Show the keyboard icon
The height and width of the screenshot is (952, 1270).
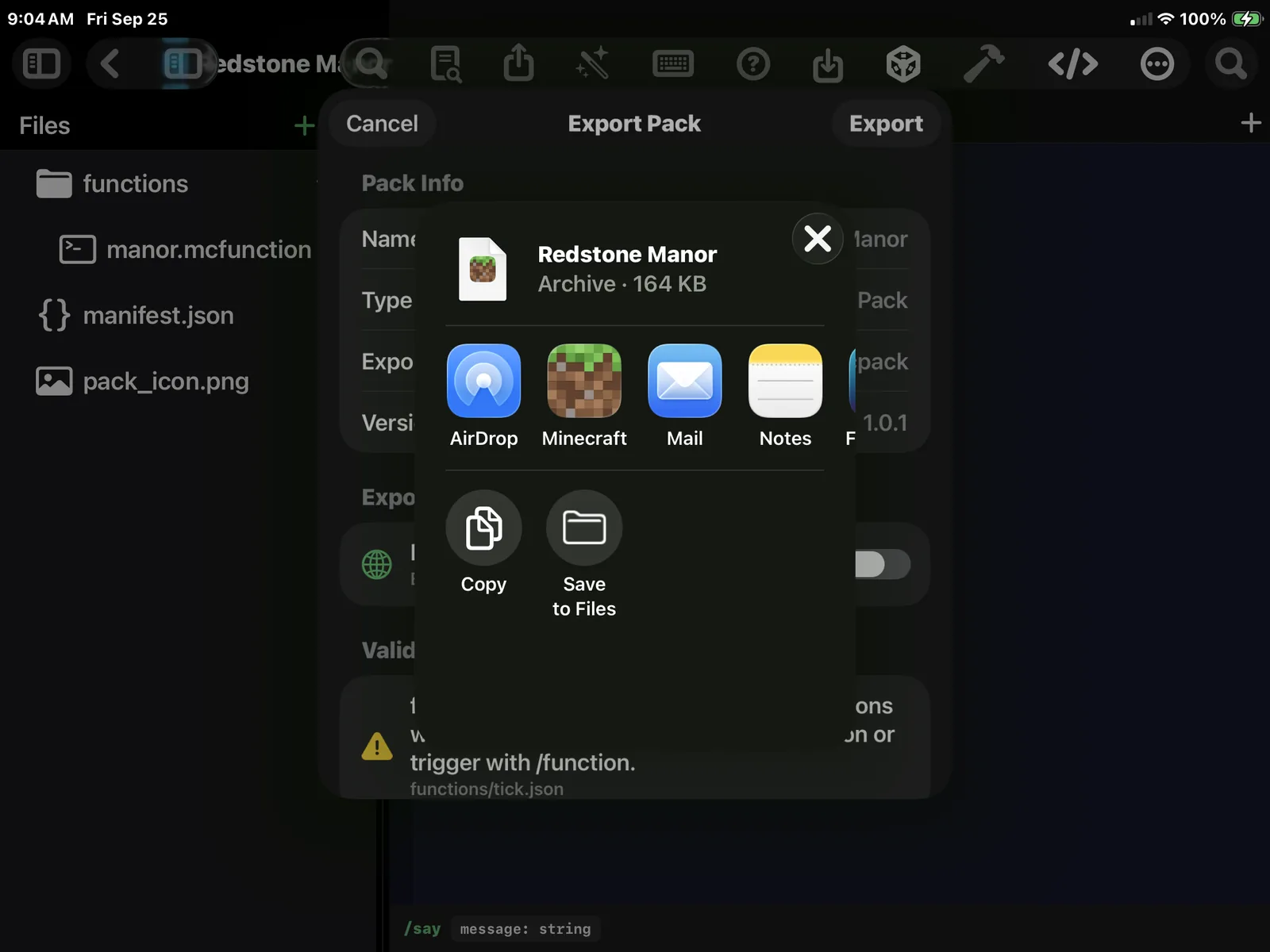click(673, 63)
